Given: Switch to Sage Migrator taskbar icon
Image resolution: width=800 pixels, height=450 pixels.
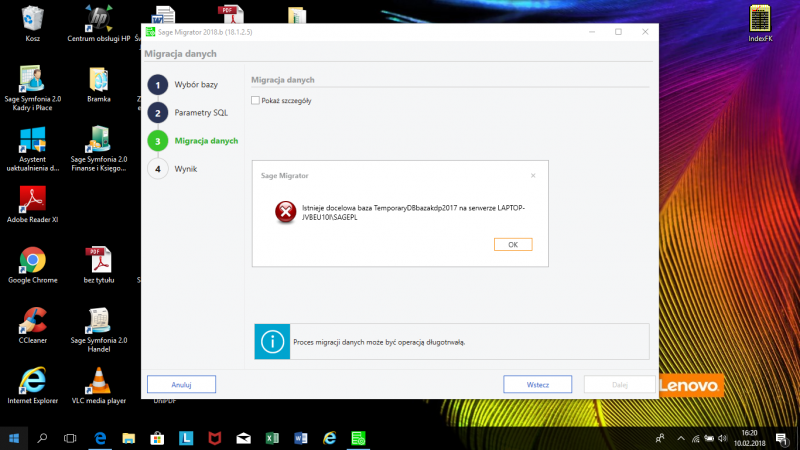Looking at the screenshot, I should pyautogui.click(x=358, y=438).
